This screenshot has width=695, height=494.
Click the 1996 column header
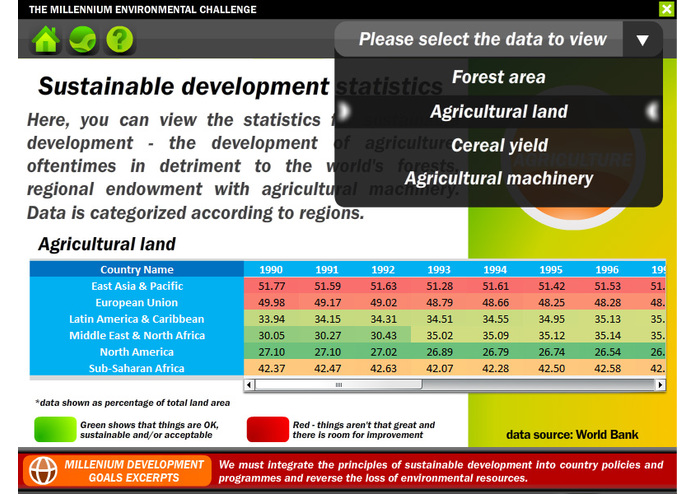(x=607, y=270)
